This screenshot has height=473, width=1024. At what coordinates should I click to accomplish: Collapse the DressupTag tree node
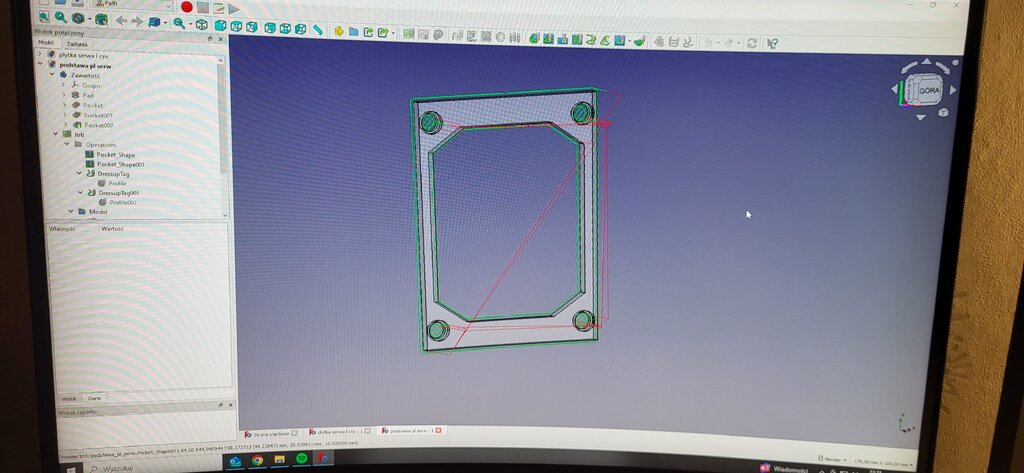(81, 173)
